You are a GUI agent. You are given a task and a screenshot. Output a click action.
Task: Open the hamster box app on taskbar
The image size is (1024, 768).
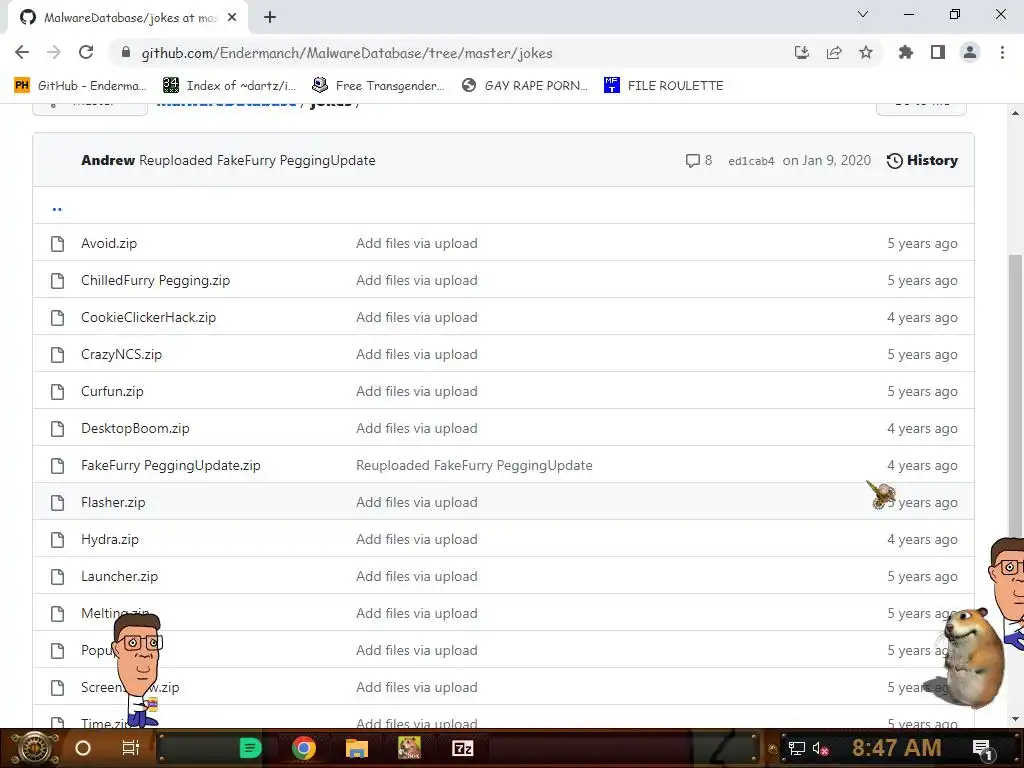[x=409, y=748]
